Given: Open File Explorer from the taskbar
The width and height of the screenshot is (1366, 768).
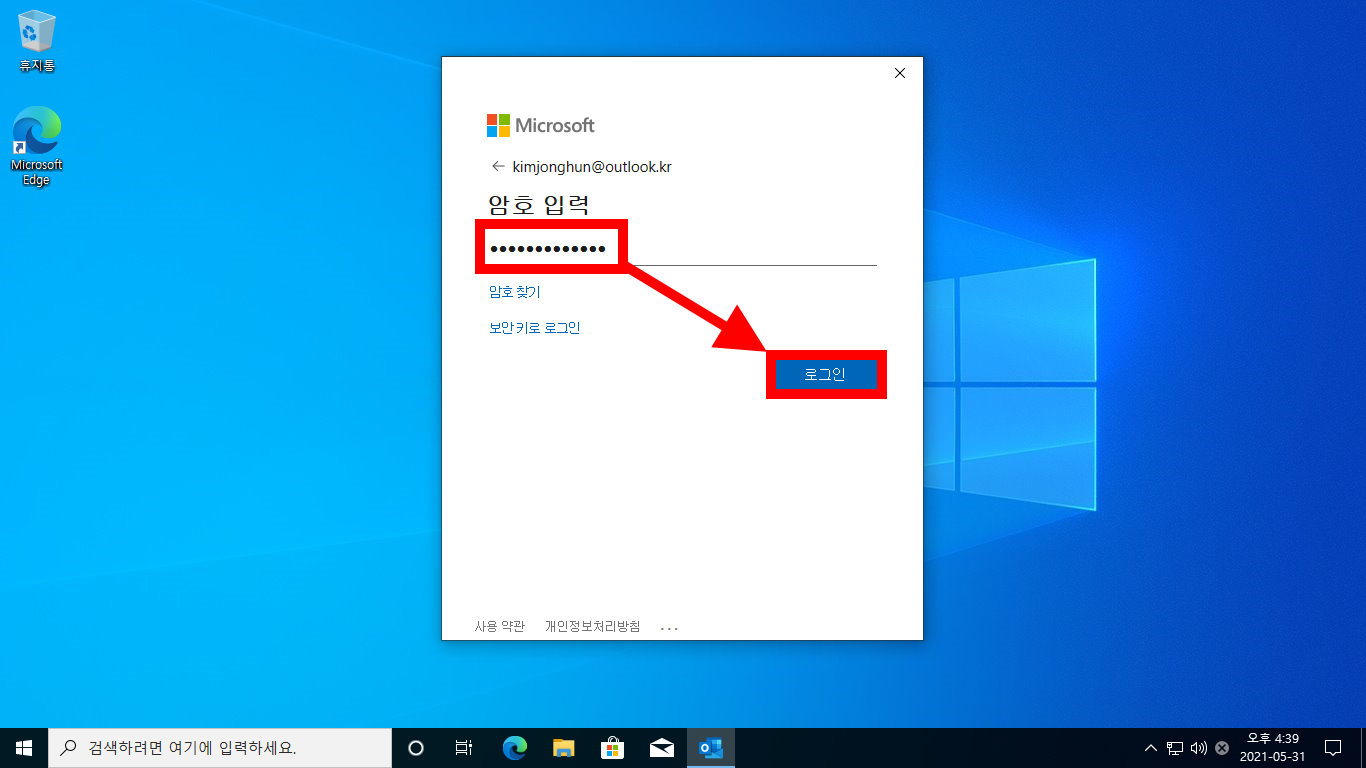Looking at the screenshot, I should 563,747.
